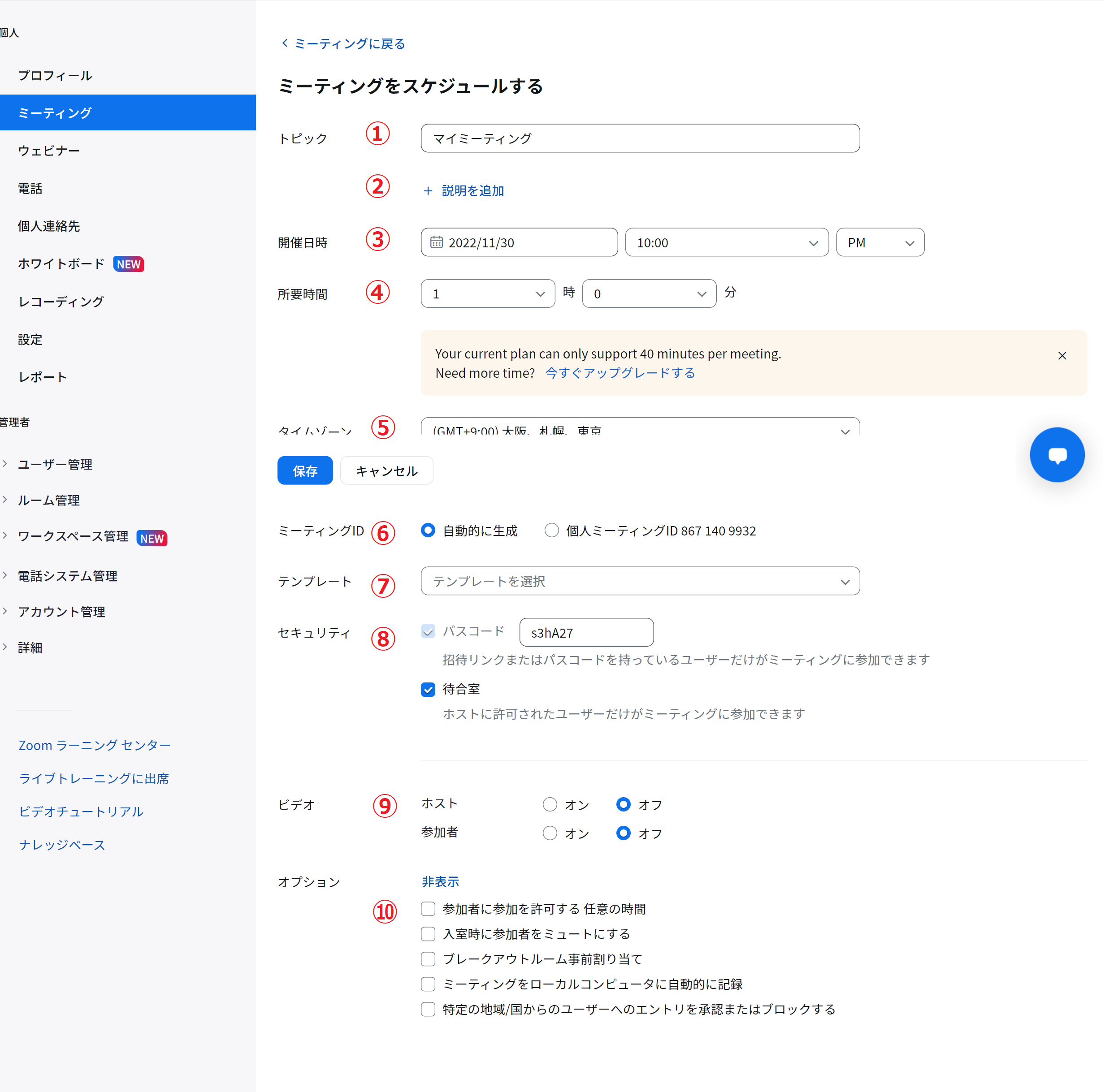Expand ルーム管理 in admin sidebar
The height and width of the screenshot is (1092, 1105).
pyautogui.click(x=48, y=500)
